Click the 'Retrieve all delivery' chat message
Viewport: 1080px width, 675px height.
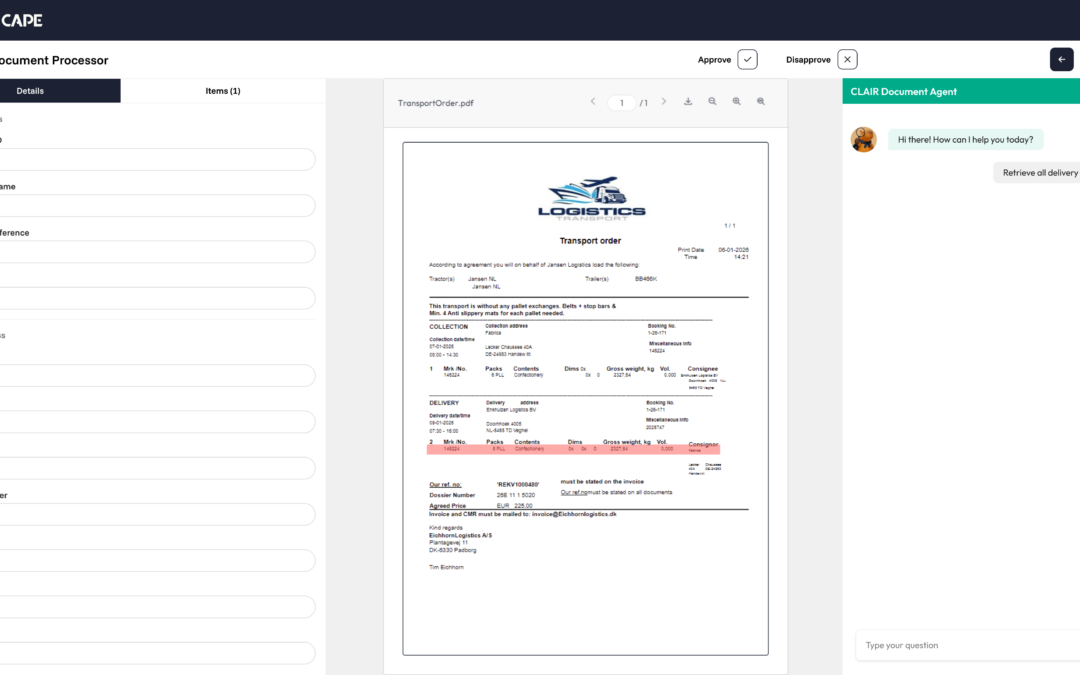click(x=1037, y=173)
